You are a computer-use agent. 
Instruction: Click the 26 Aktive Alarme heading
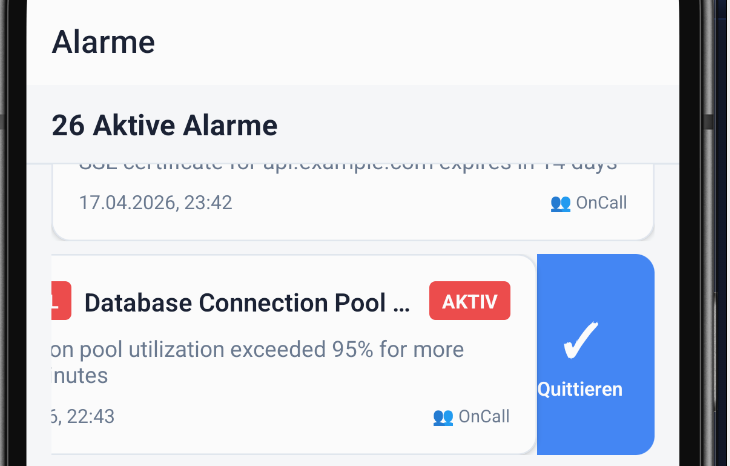(x=164, y=126)
